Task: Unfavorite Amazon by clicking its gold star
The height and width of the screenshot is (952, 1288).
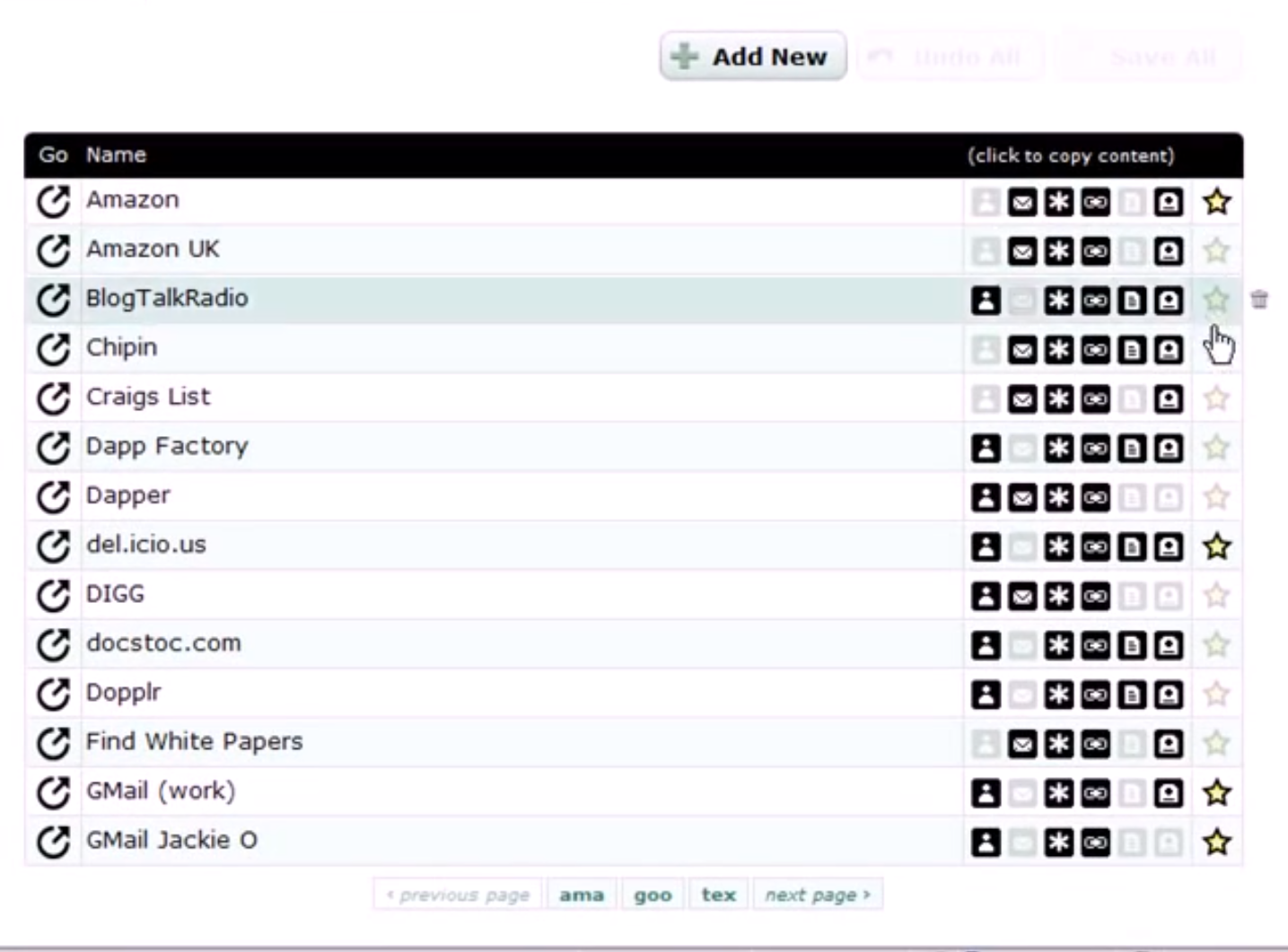Action: (1216, 202)
